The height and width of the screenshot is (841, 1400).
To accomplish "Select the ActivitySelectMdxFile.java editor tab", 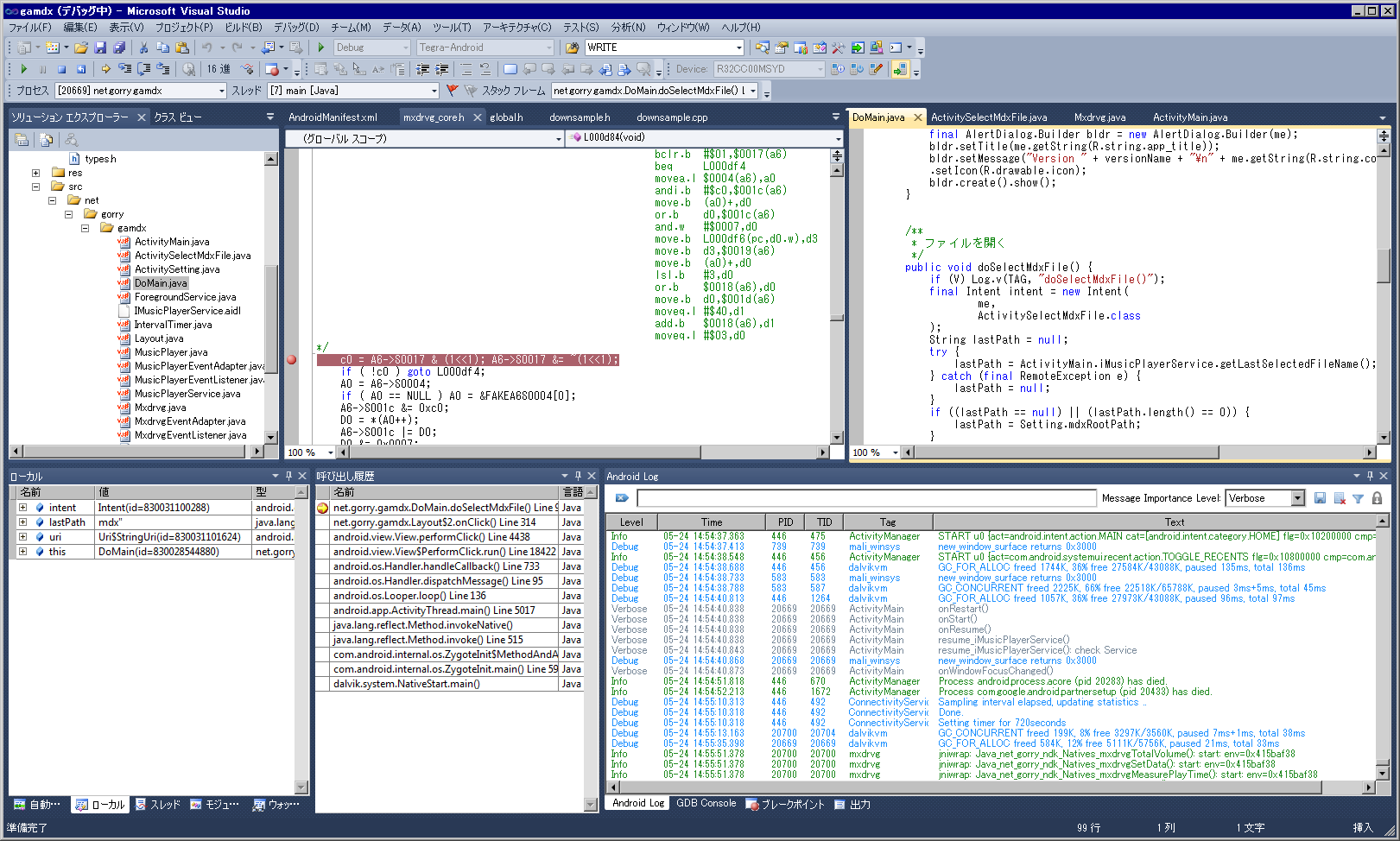I will (988, 117).
